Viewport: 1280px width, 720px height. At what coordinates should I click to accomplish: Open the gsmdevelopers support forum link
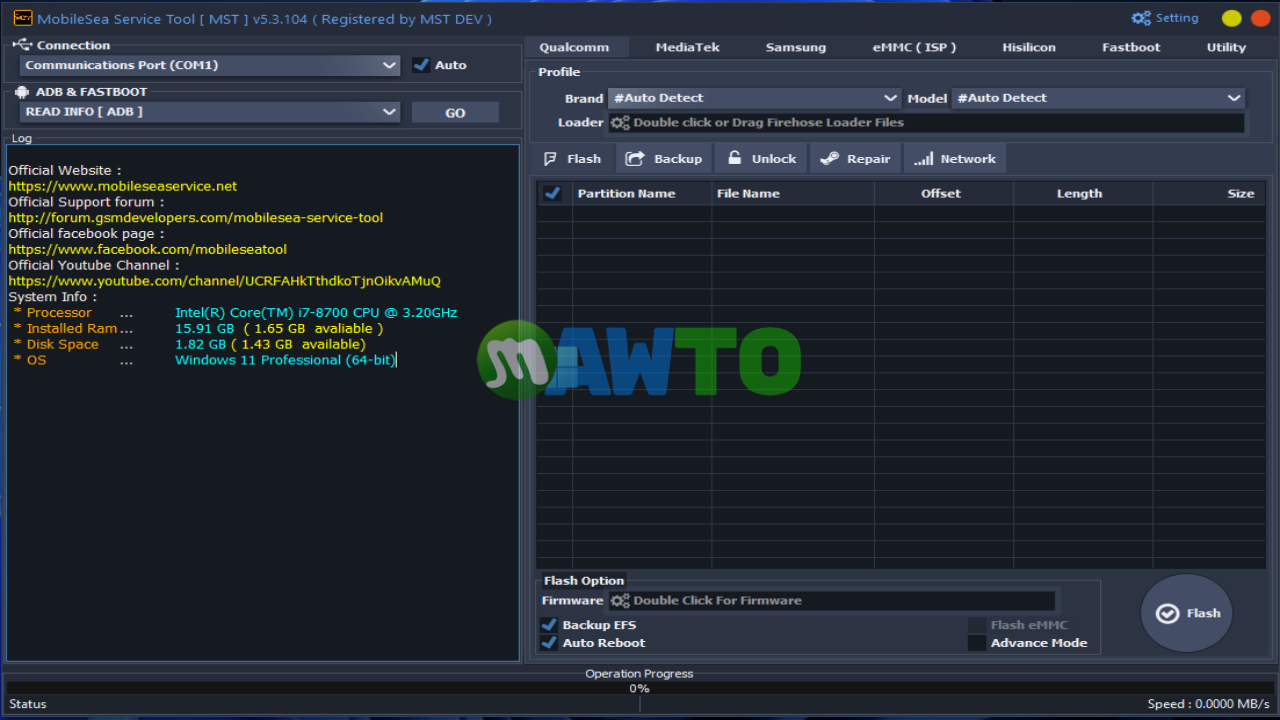coord(195,217)
